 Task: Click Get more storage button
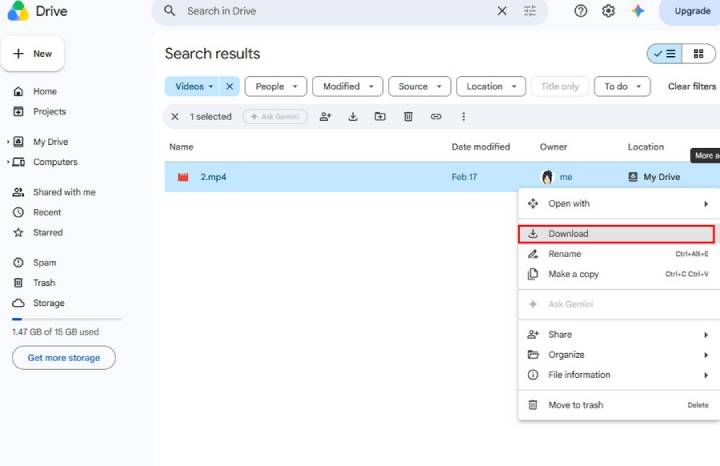[64, 358]
